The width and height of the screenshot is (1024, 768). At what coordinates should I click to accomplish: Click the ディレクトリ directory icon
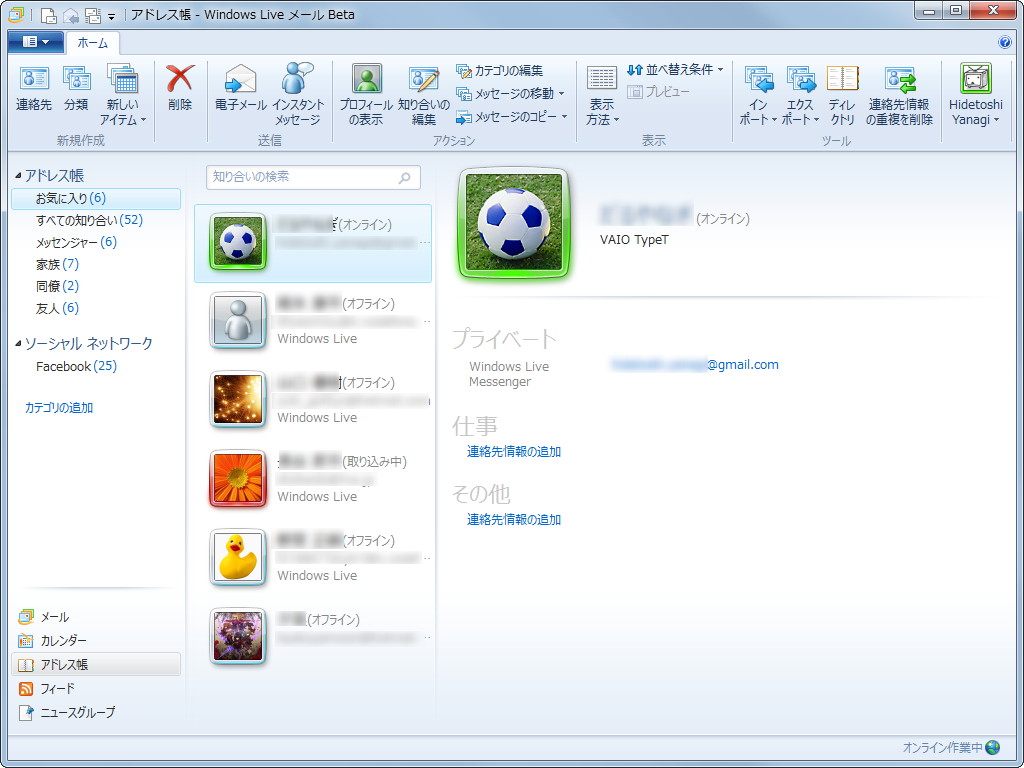pos(842,95)
